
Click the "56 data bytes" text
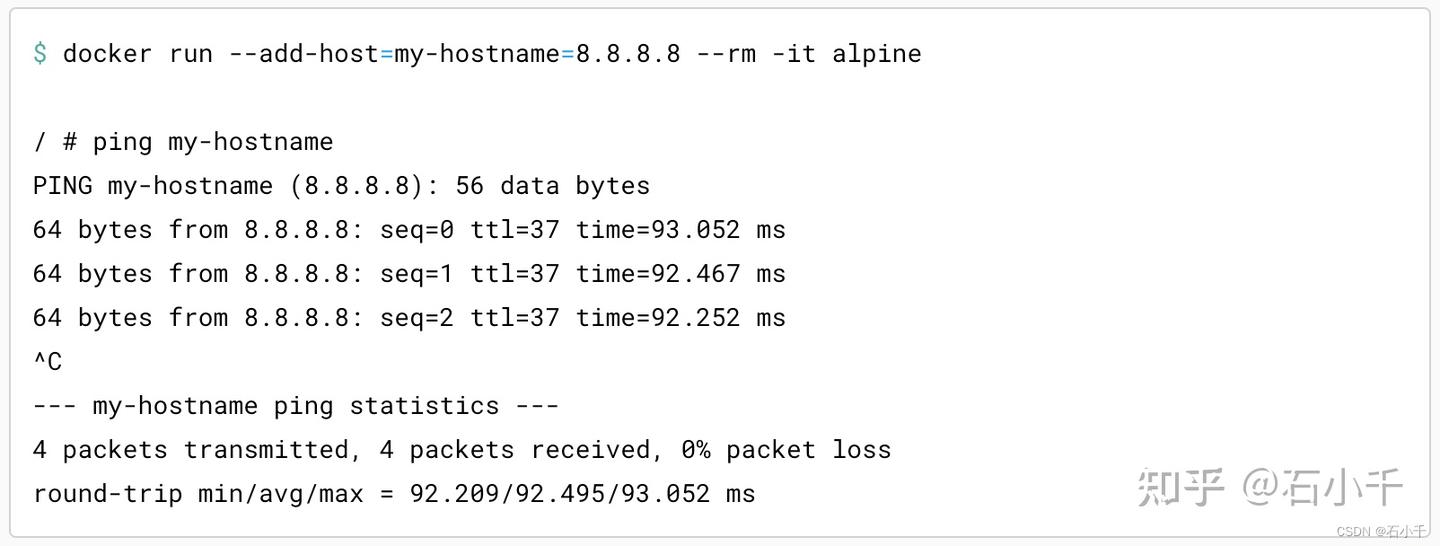pos(552,186)
